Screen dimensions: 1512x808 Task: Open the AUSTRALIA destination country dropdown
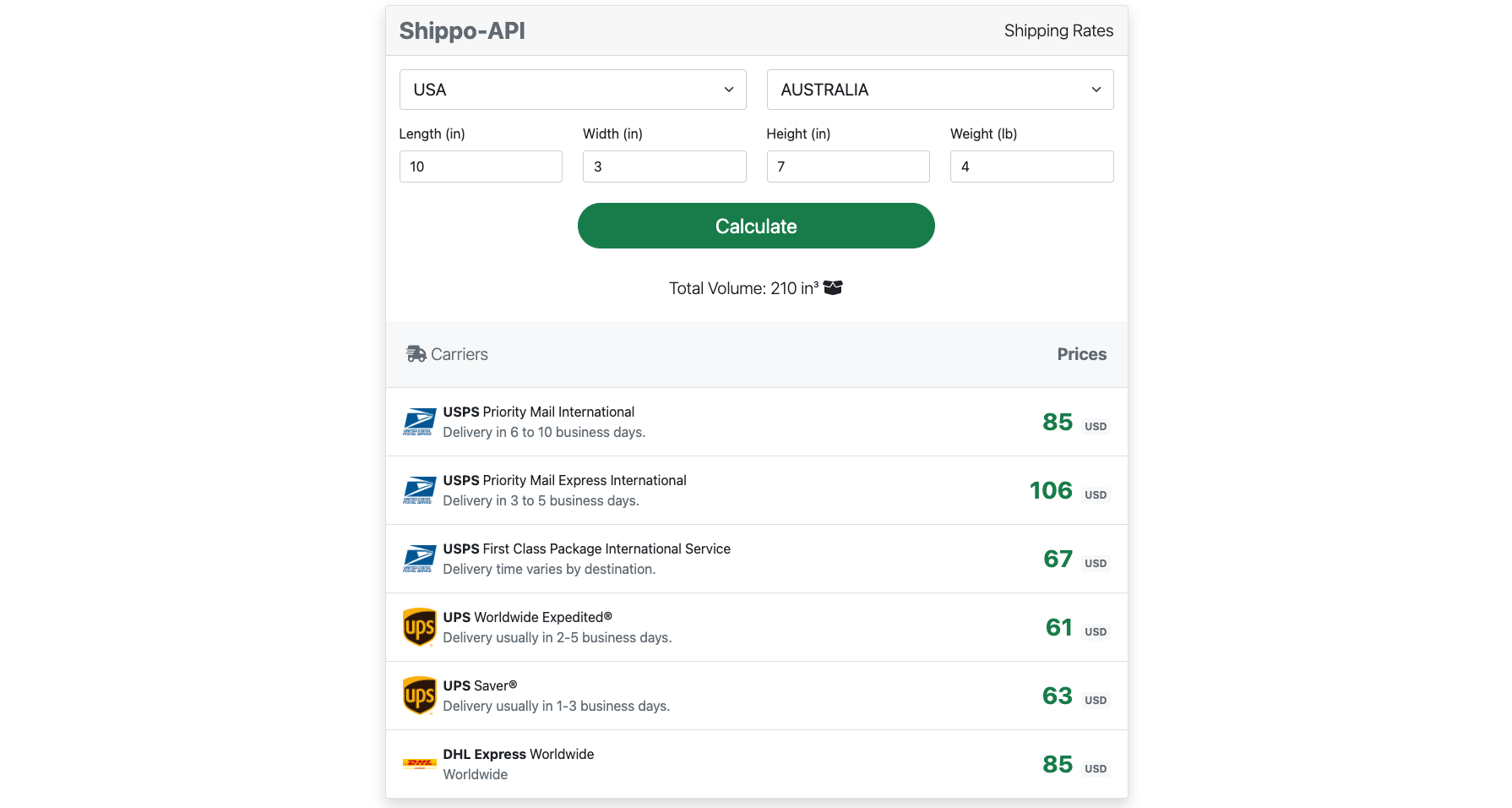(x=939, y=90)
